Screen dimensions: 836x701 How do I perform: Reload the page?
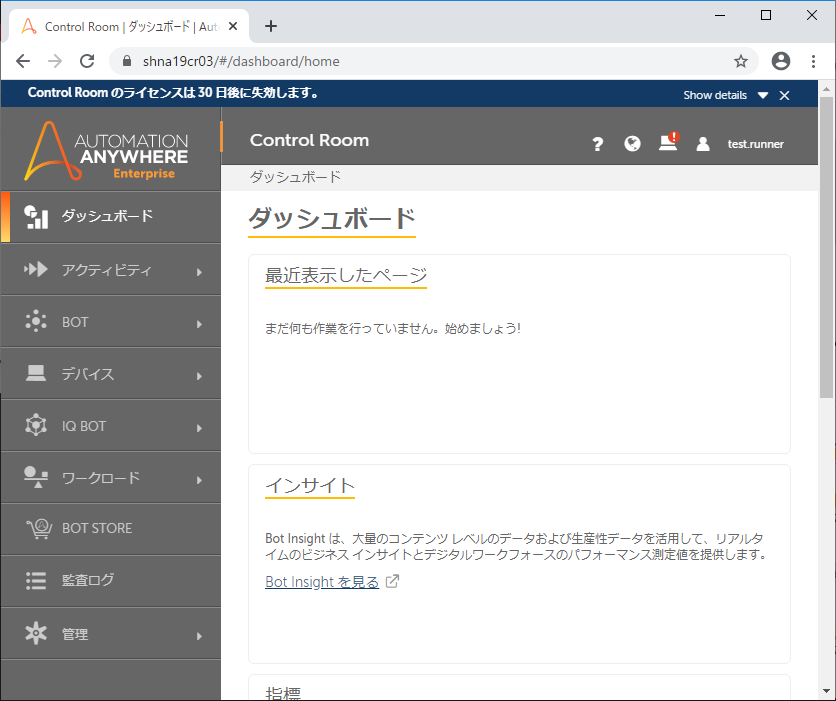tap(87, 61)
